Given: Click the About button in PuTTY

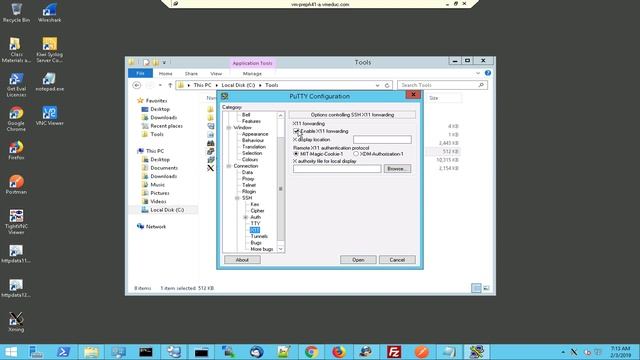Looking at the screenshot, I should point(242,260).
